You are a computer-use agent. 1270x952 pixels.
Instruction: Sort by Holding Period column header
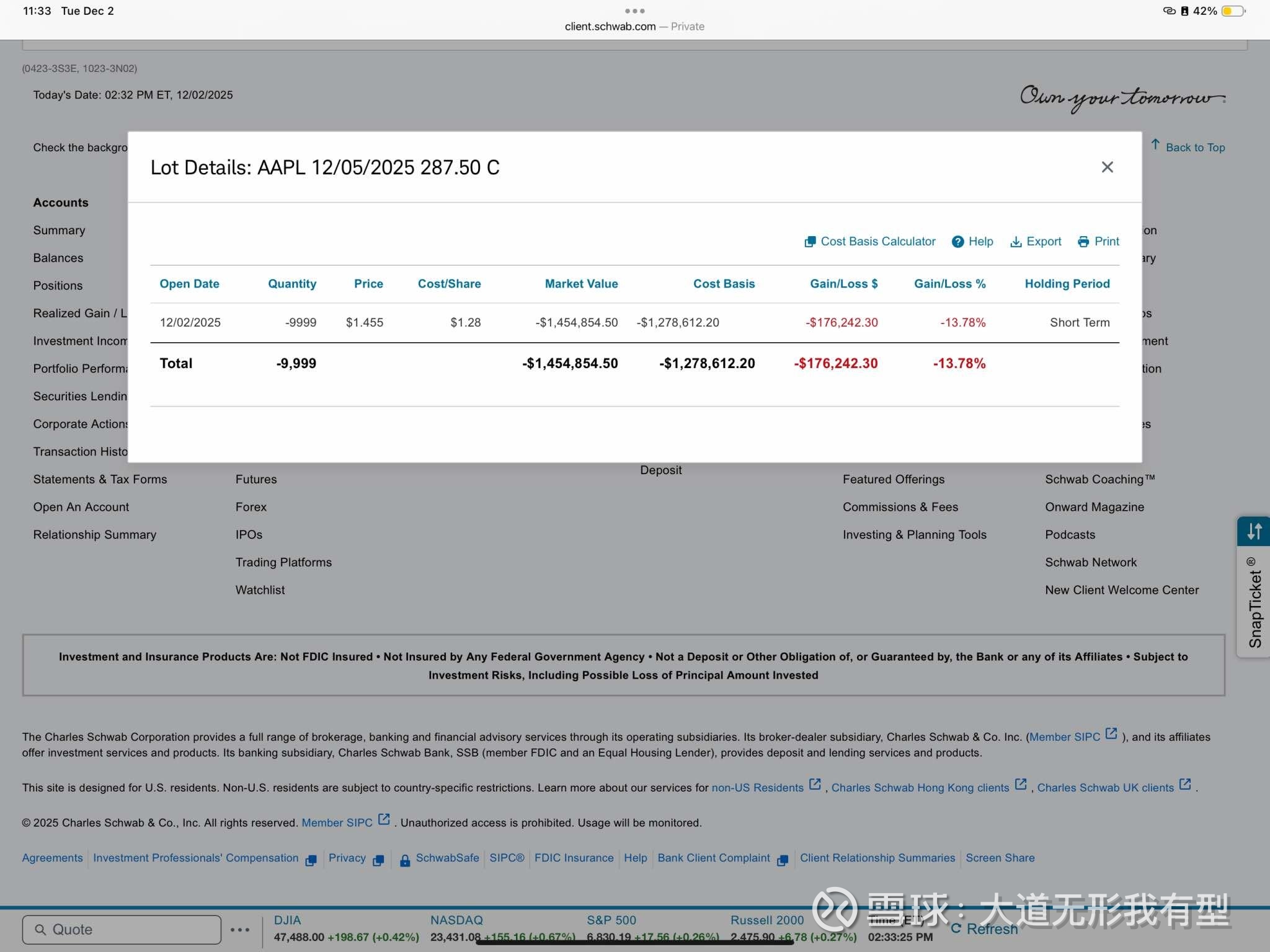click(1067, 284)
